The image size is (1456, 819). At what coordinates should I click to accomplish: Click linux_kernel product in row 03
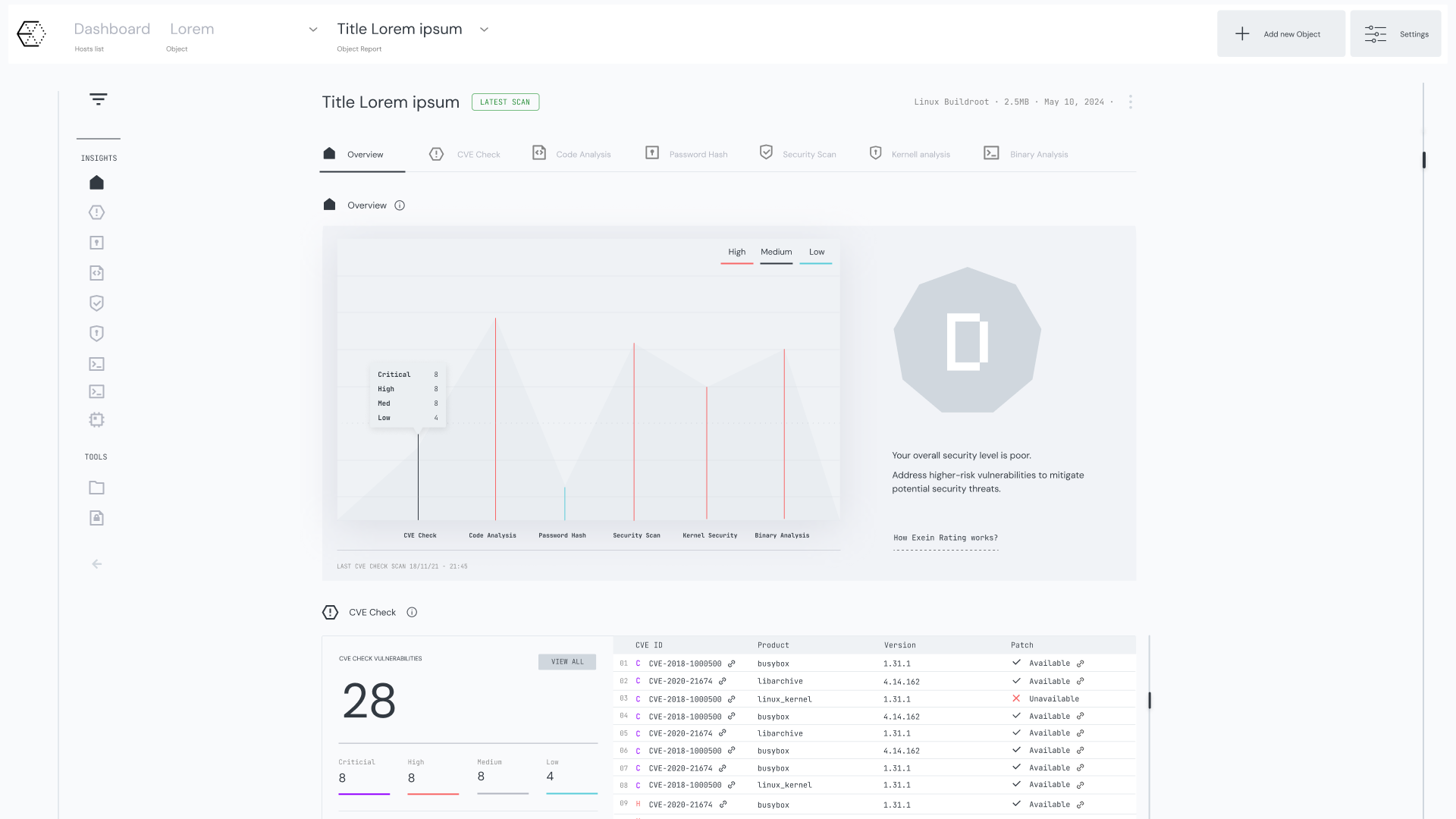[784, 699]
